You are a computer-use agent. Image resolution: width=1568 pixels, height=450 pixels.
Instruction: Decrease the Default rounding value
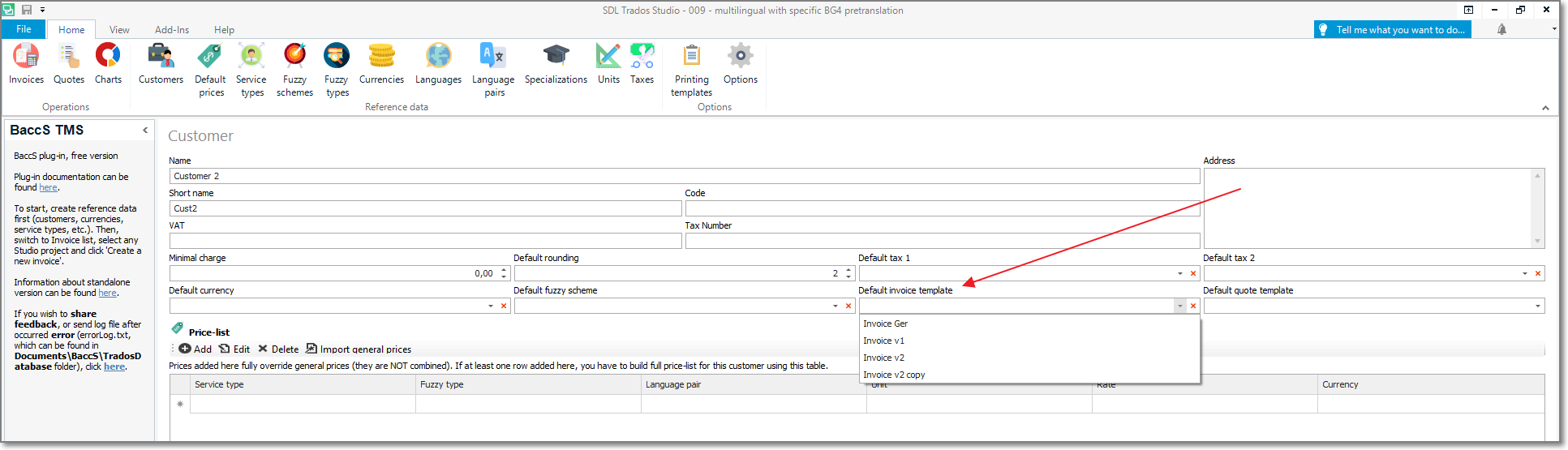point(848,276)
